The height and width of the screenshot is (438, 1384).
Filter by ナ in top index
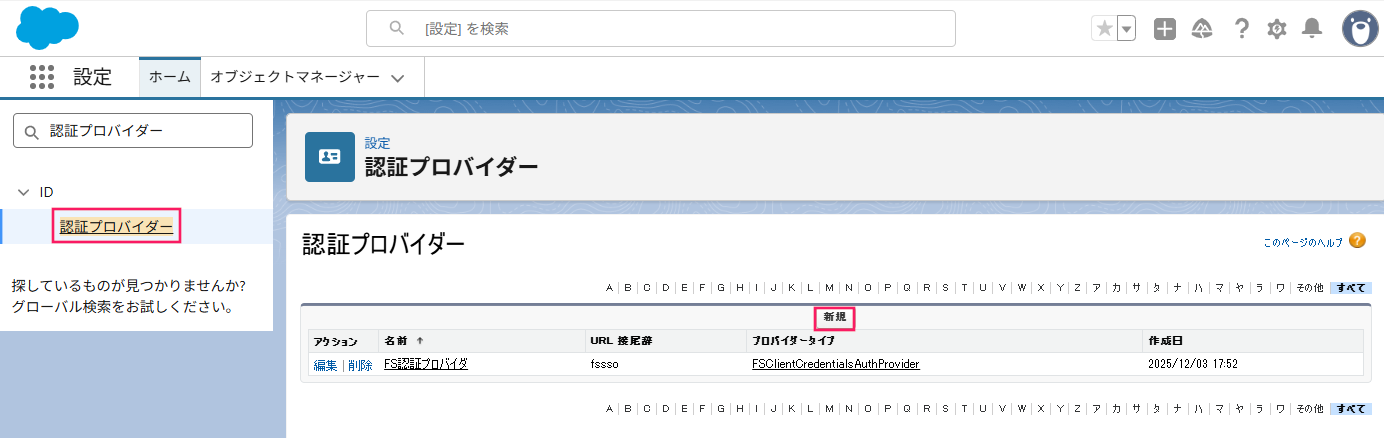[1177, 288]
